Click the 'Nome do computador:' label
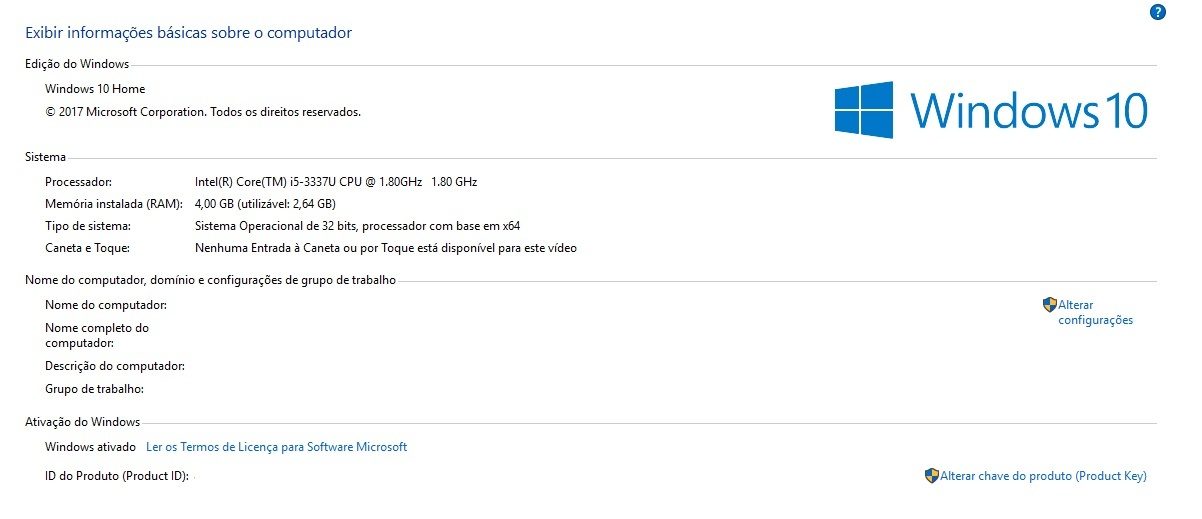Screen dimensions: 1202x519 (x=106, y=304)
